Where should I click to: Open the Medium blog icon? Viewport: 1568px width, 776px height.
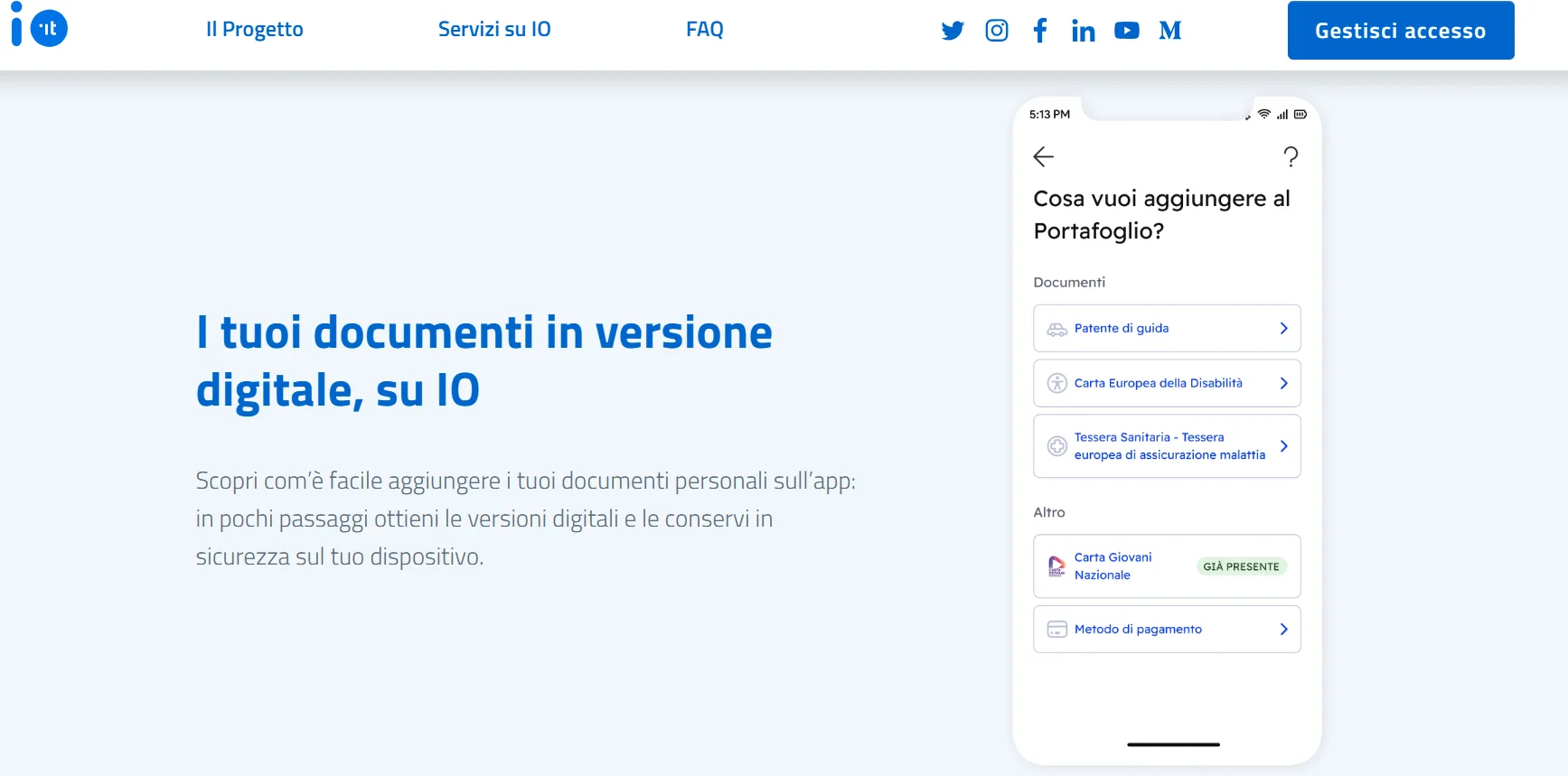pos(1170,31)
